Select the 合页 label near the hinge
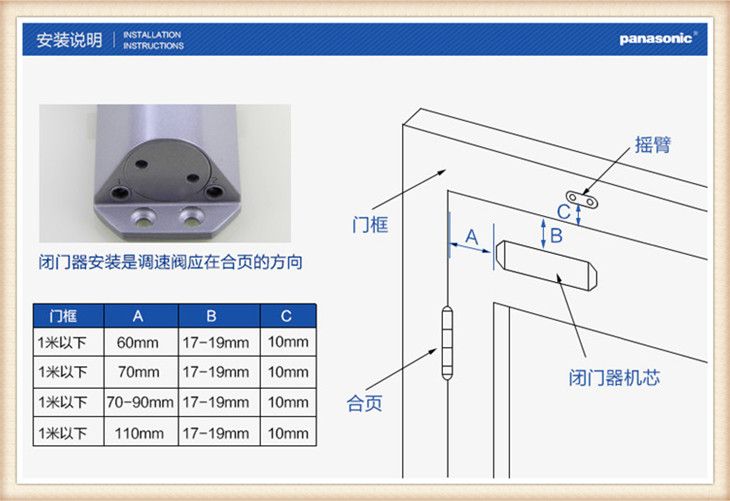This screenshot has height=501, width=730. click(365, 404)
